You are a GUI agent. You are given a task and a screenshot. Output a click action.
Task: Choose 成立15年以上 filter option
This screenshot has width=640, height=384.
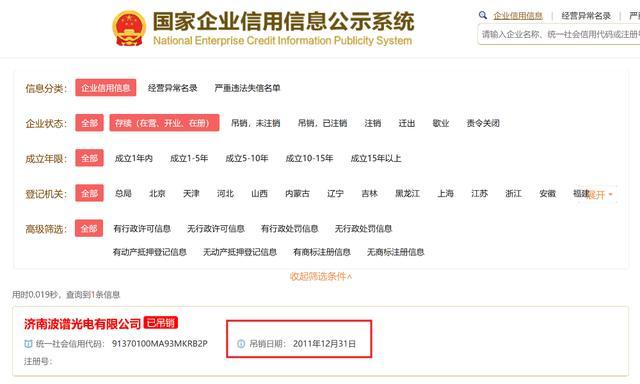(x=376, y=158)
